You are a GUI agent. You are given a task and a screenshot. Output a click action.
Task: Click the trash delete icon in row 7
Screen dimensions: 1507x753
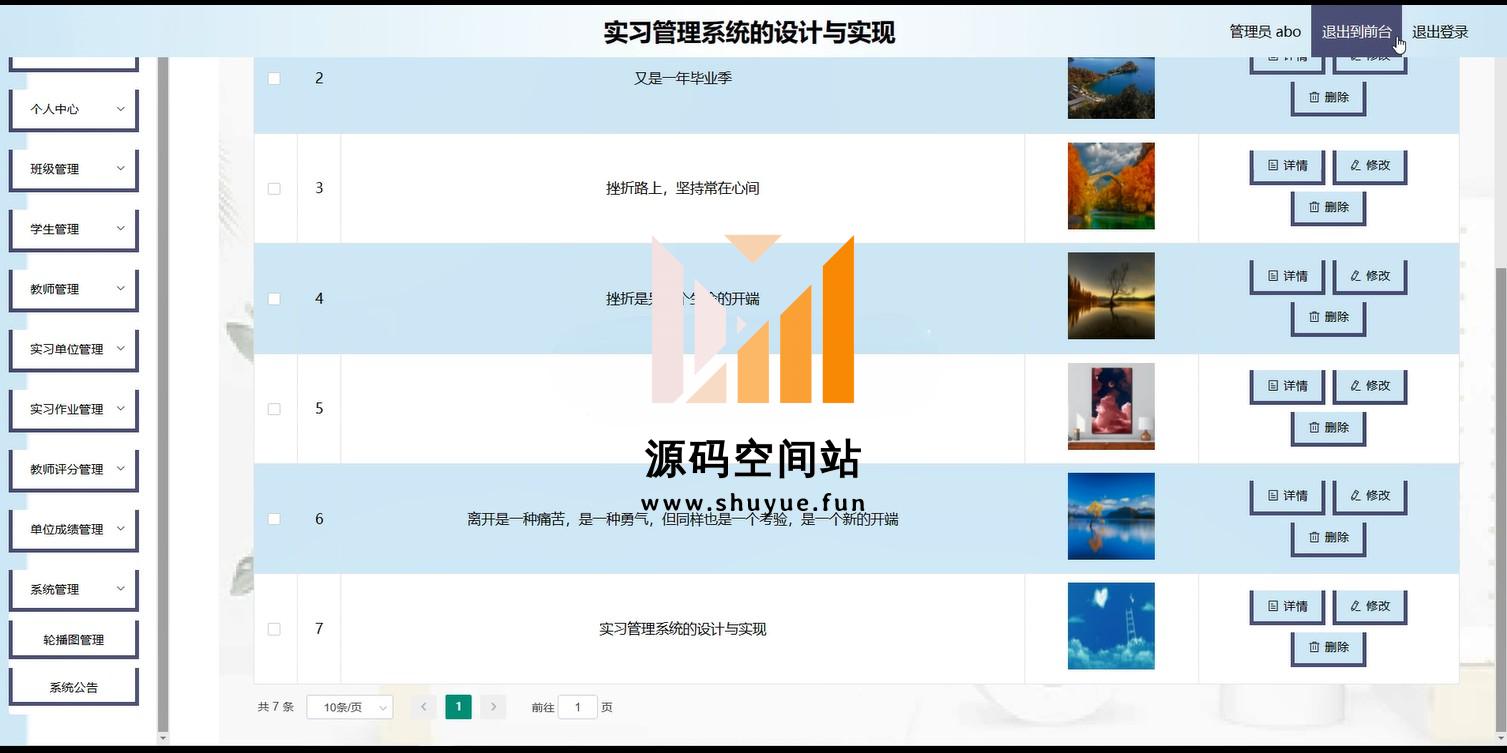point(1328,647)
